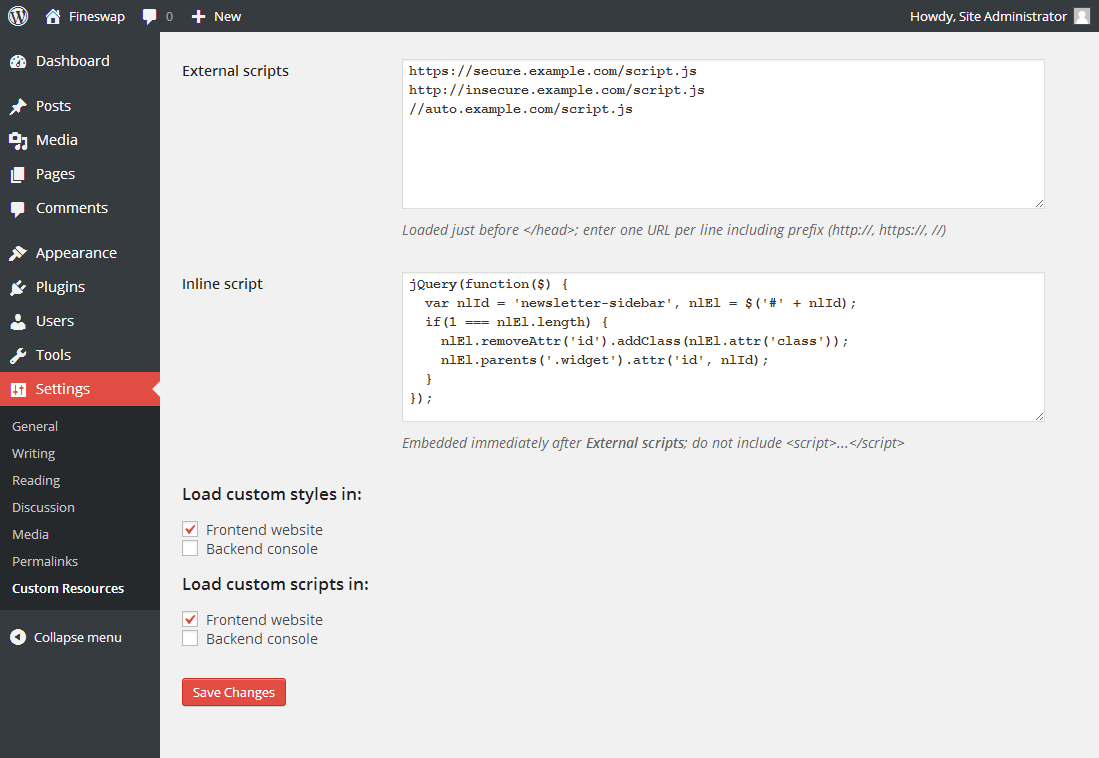Open the Comments sidebar menu label
This screenshot has height=758, width=1099.
coord(72,208)
